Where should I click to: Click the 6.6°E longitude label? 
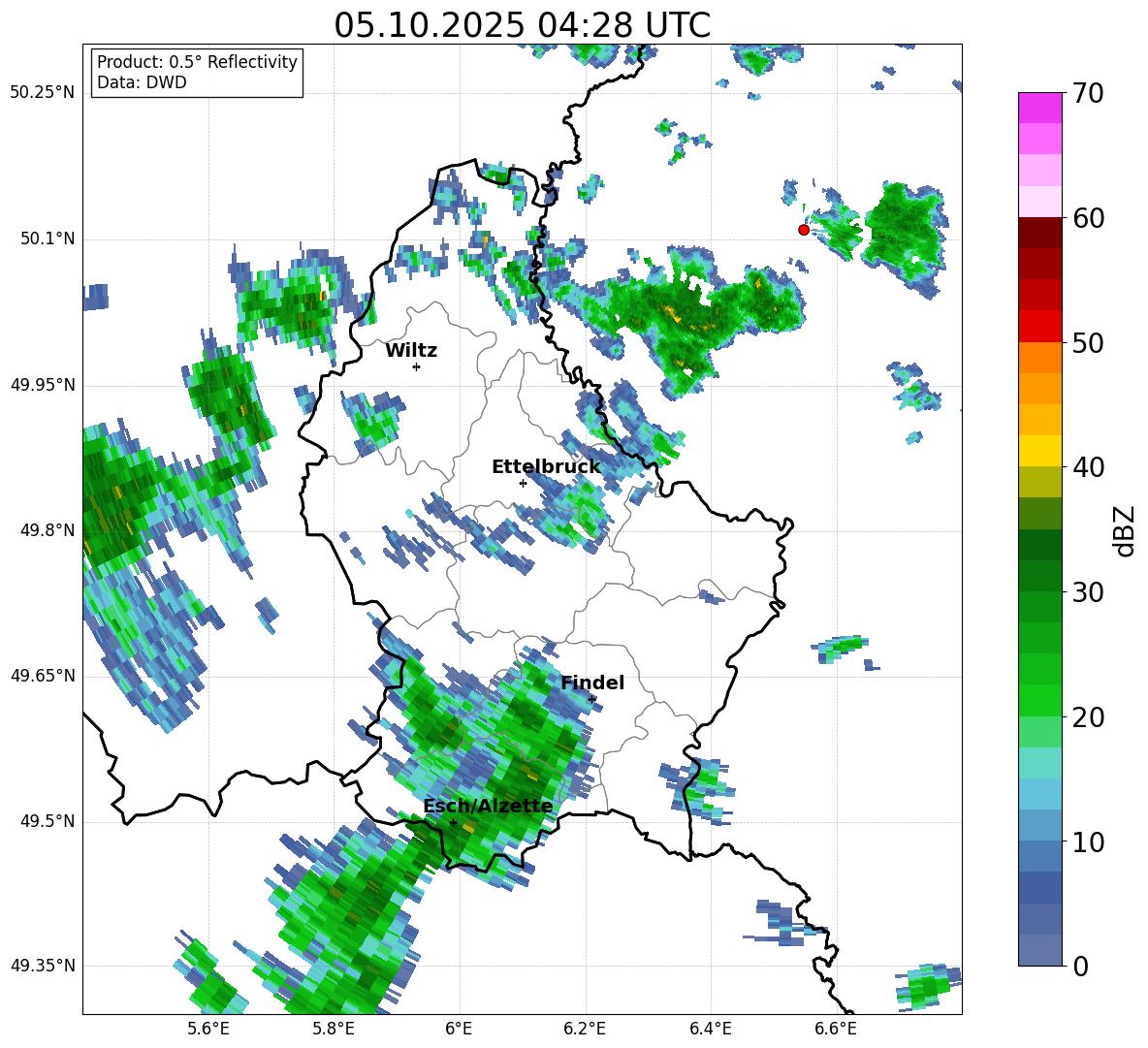(836, 1029)
